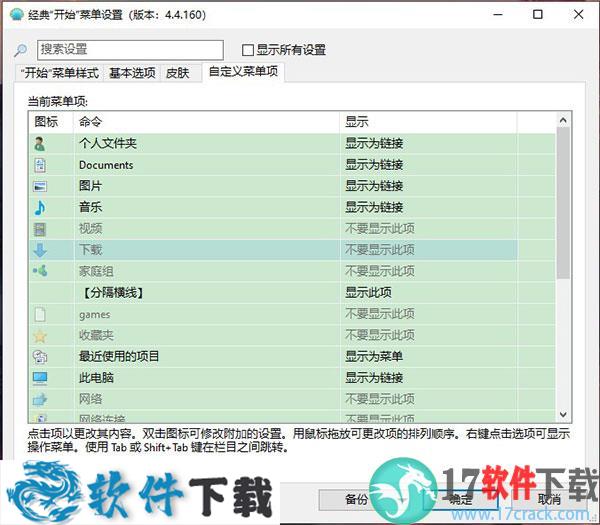This screenshot has height=525, width=600.
Task: Select the 图片 command
Action: 90,186
